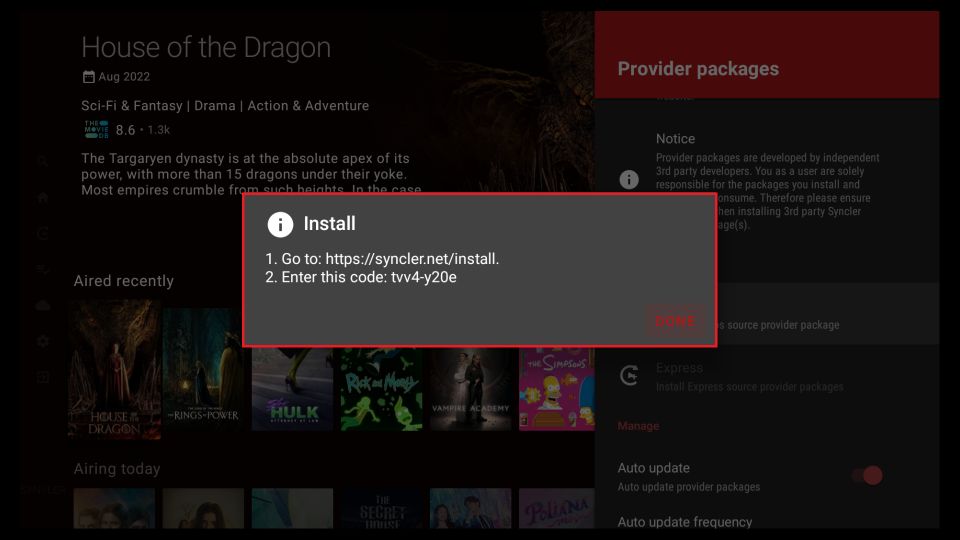
Task: Click the Manage section label
Action: click(638, 426)
